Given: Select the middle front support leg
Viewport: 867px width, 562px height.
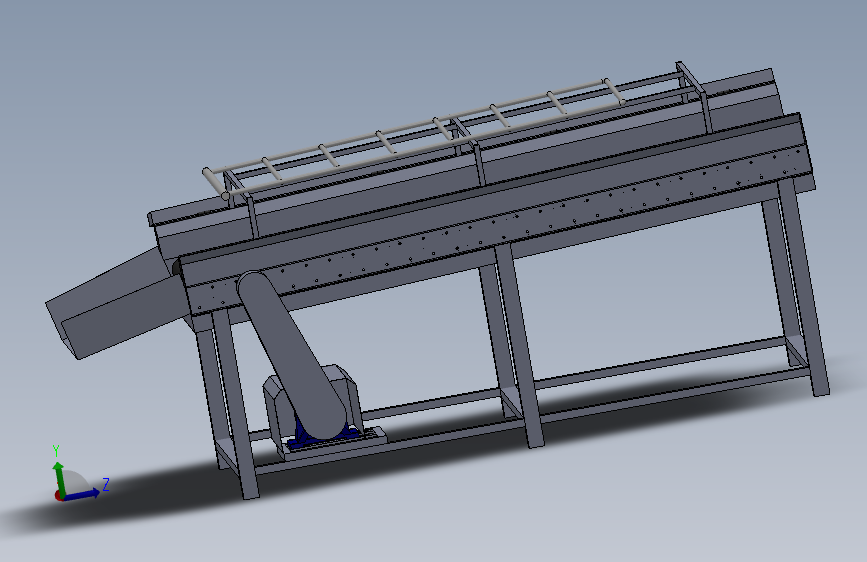Looking at the screenshot, I should (x=519, y=346).
